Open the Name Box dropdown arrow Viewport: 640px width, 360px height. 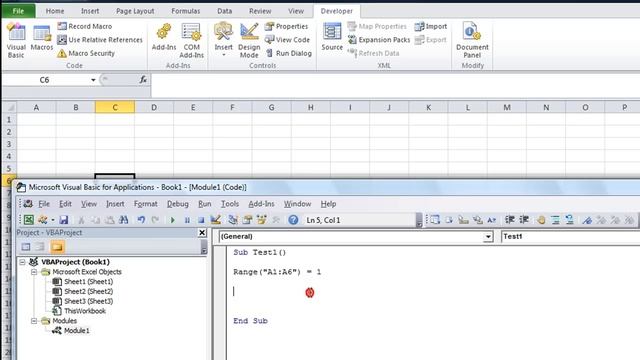(93, 80)
